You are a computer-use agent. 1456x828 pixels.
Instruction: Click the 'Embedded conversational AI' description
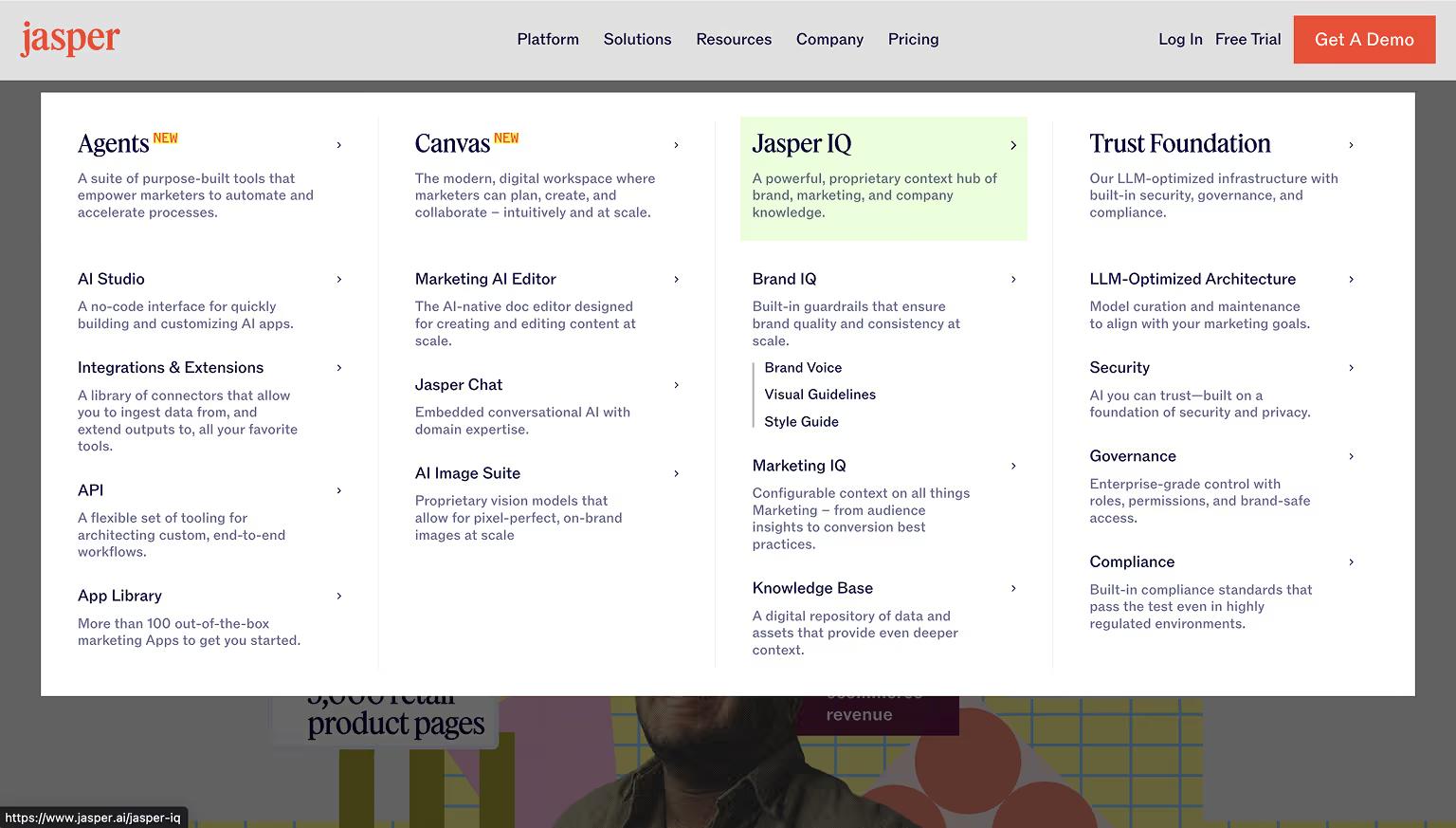522,421
